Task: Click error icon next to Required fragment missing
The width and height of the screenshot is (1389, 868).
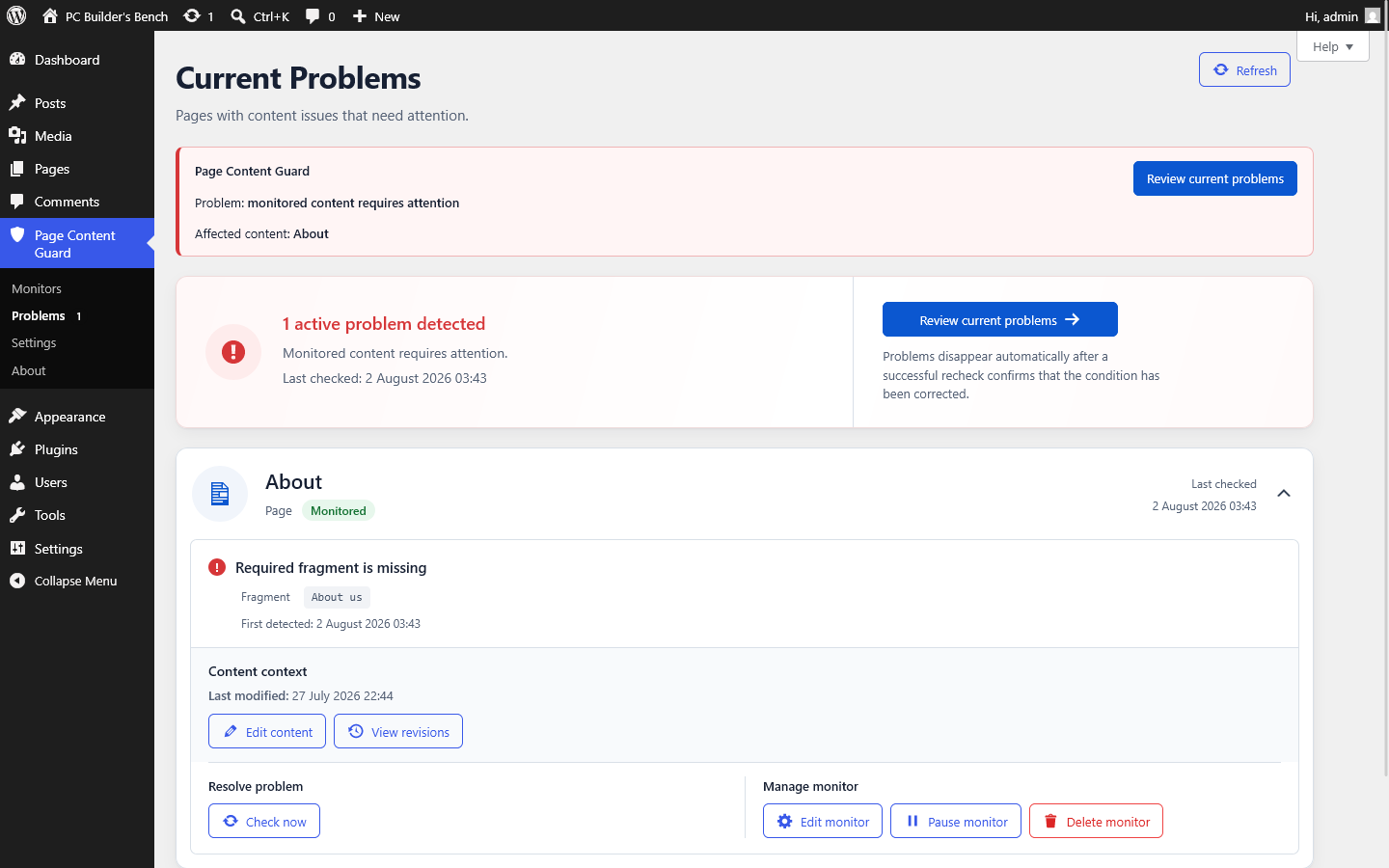Action: (x=217, y=567)
